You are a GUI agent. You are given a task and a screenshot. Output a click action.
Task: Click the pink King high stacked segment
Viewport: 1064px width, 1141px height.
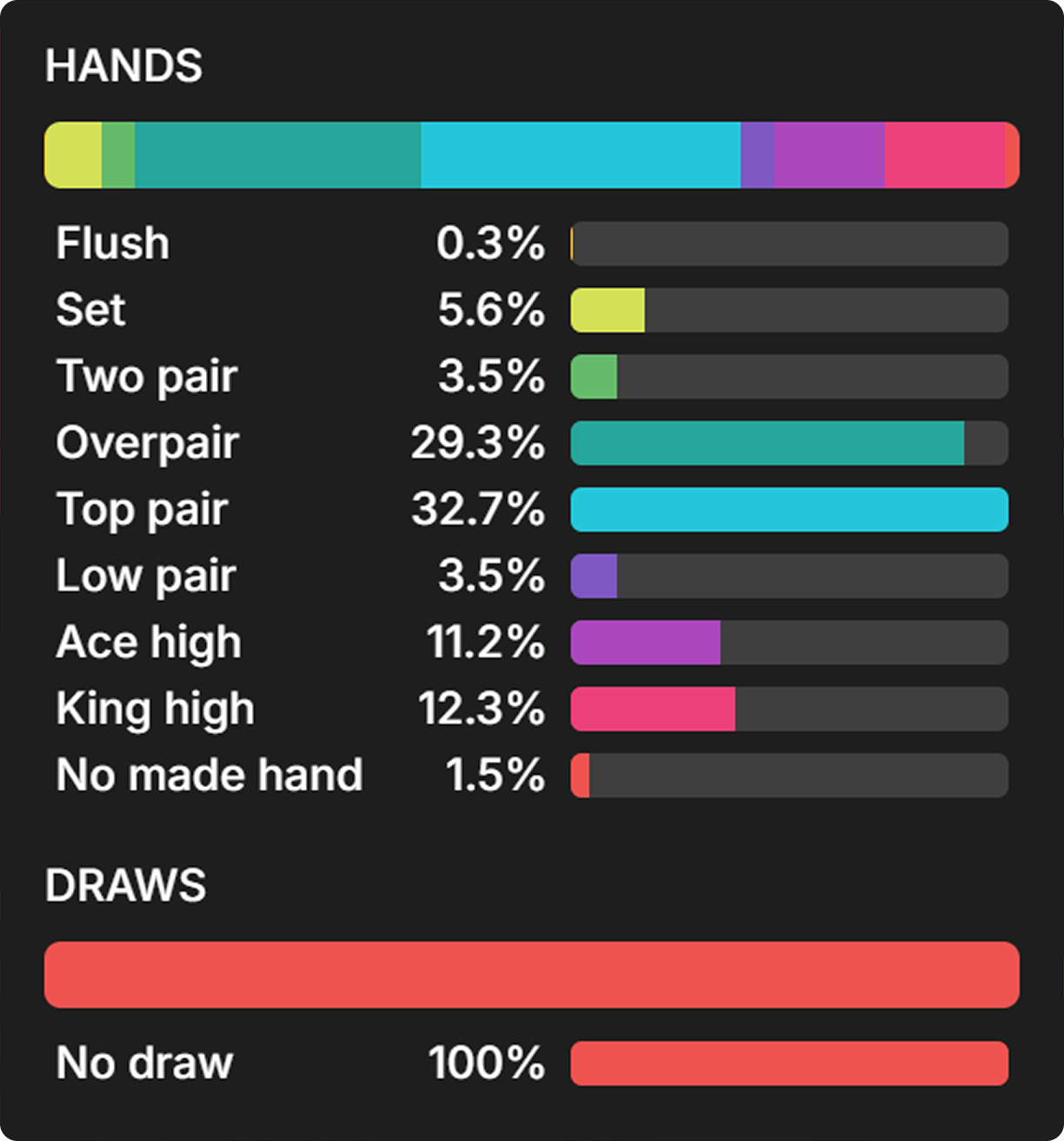point(944,155)
